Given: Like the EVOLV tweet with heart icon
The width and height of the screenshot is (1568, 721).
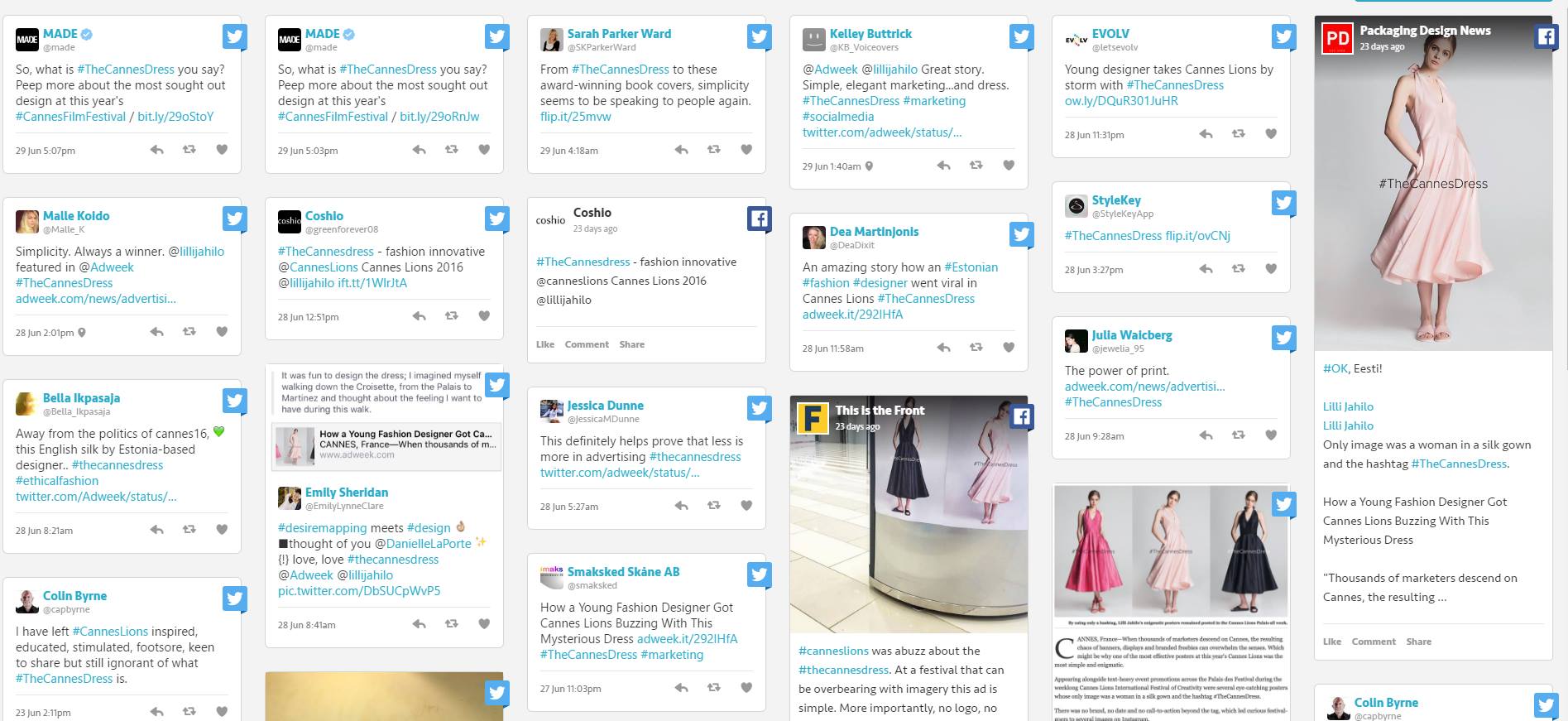Looking at the screenshot, I should click(1271, 134).
